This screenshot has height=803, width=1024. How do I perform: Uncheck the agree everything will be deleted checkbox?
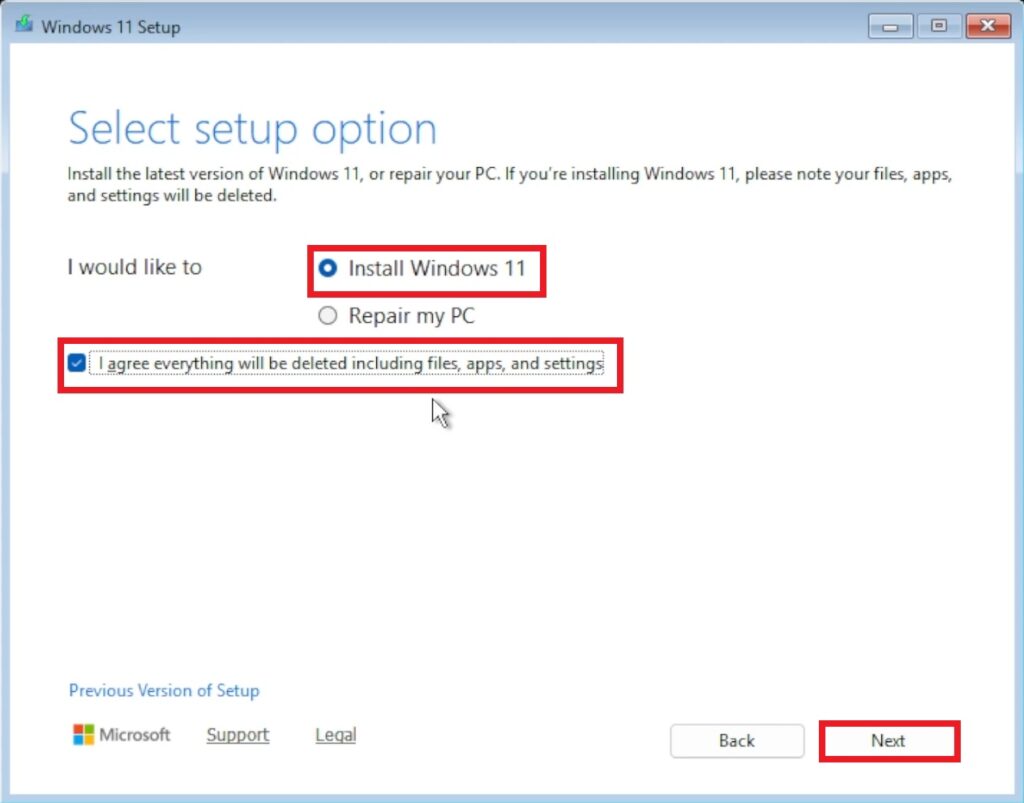click(x=76, y=363)
